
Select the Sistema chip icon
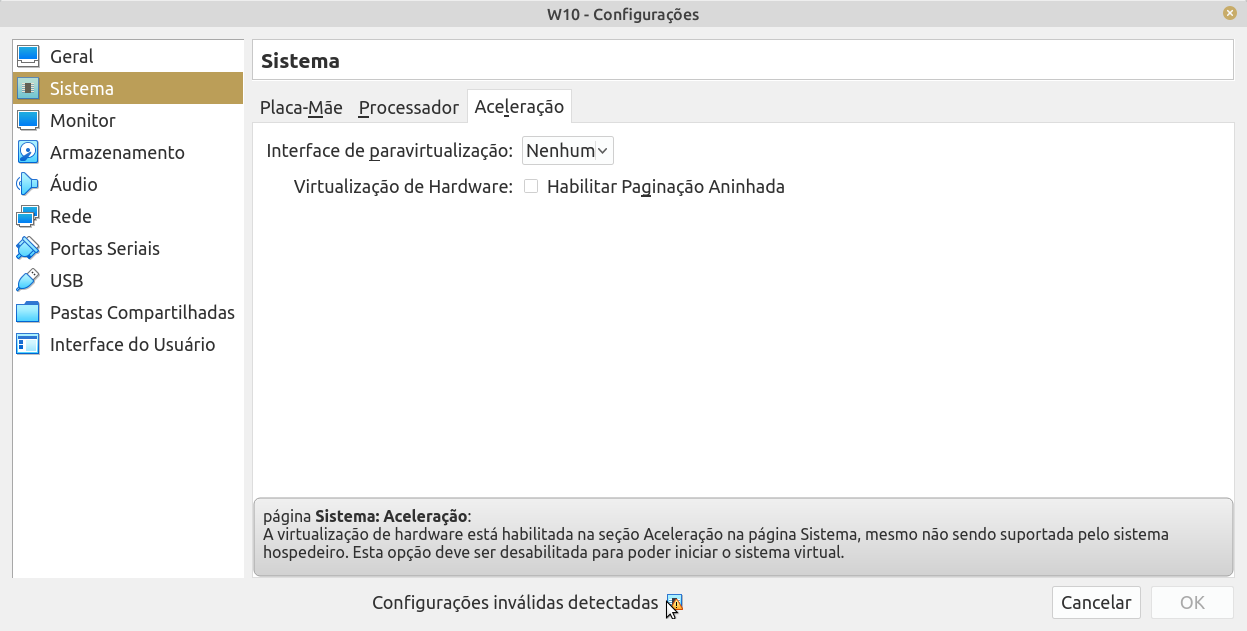click(x=28, y=89)
